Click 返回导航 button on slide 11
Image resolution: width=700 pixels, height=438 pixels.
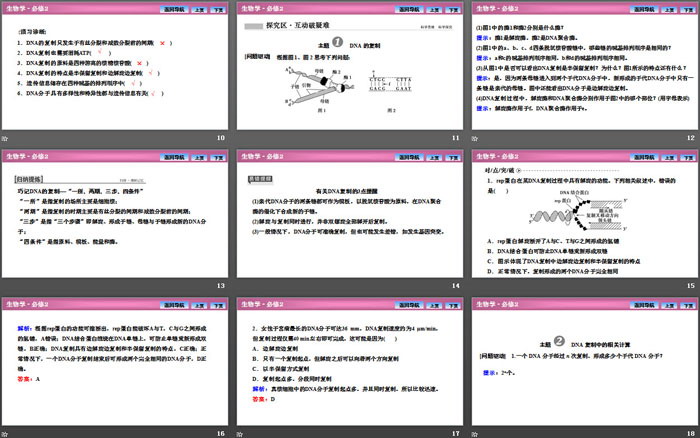click(x=409, y=9)
